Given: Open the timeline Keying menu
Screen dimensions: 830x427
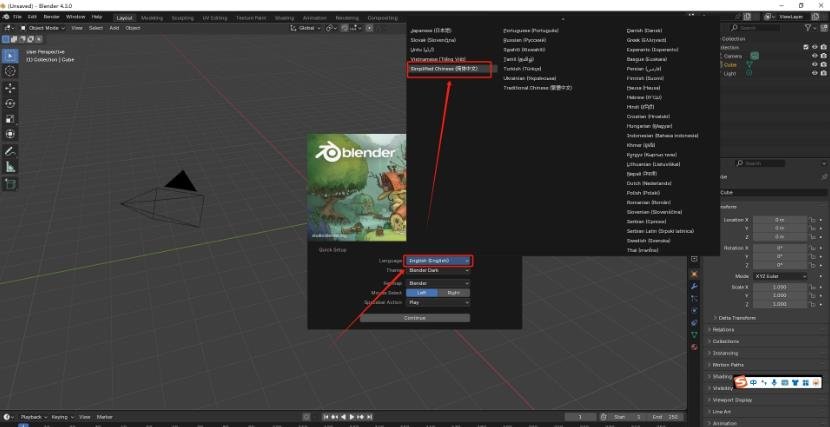Looking at the screenshot, I should (x=61, y=417).
